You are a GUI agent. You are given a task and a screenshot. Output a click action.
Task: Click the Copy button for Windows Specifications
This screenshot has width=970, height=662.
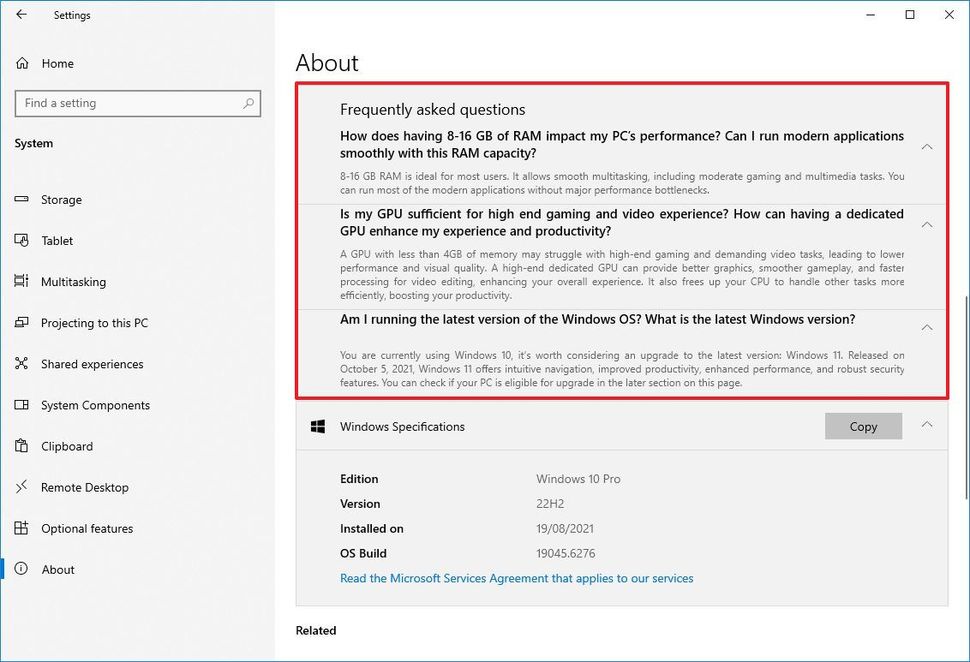(863, 425)
